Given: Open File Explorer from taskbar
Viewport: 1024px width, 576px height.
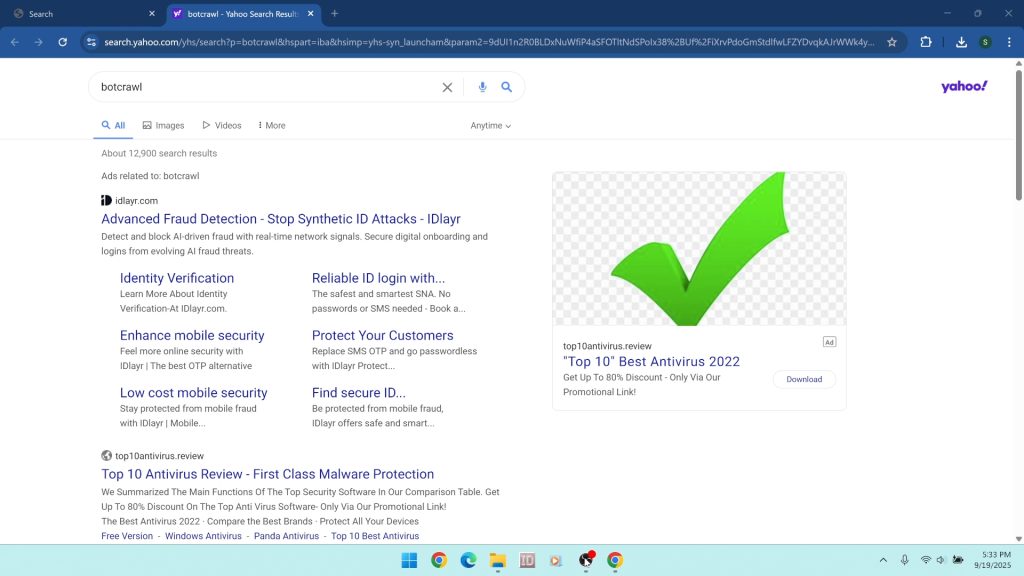Looking at the screenshot, I should (498, 560).
